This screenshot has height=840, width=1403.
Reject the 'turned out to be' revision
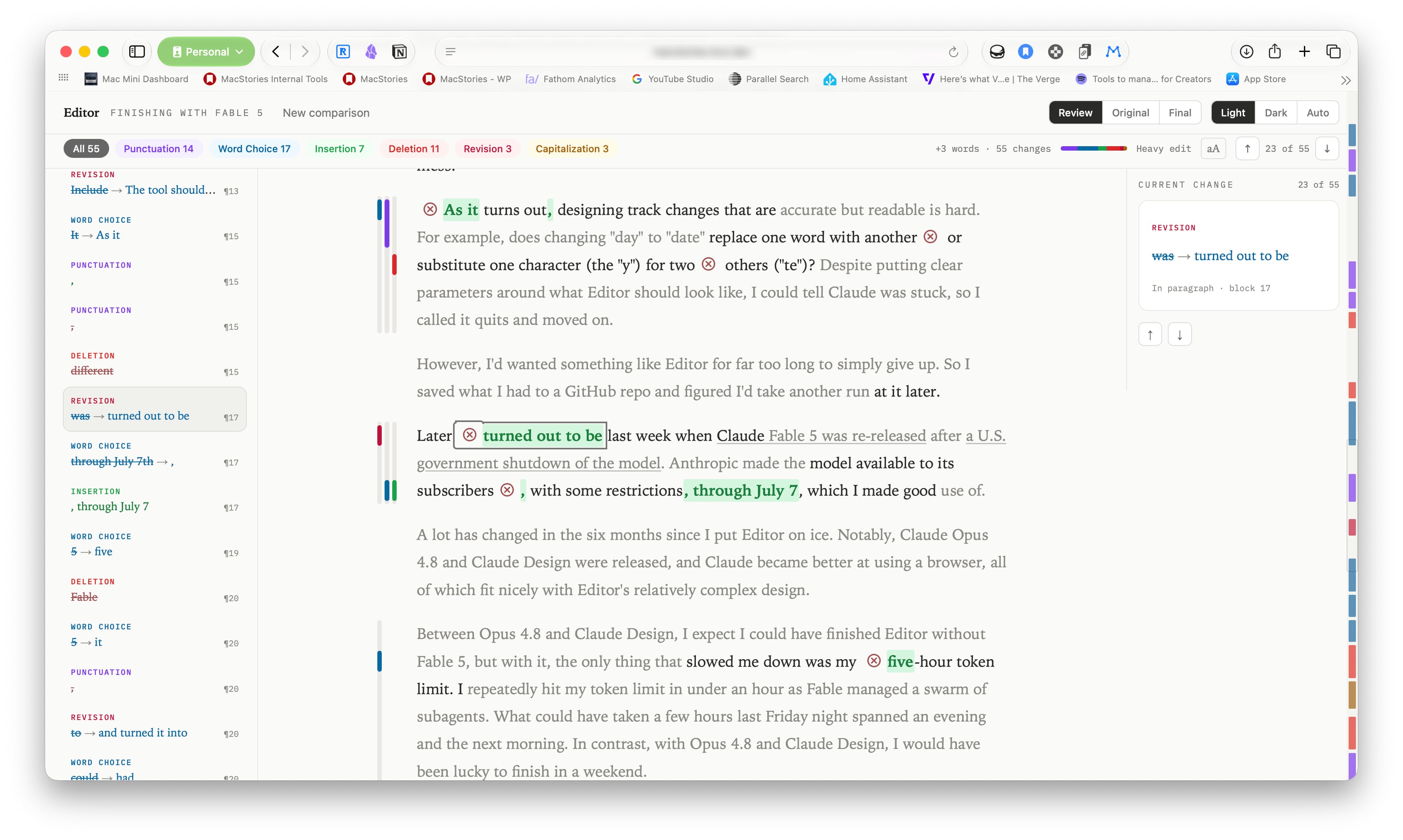pos(469,435)
